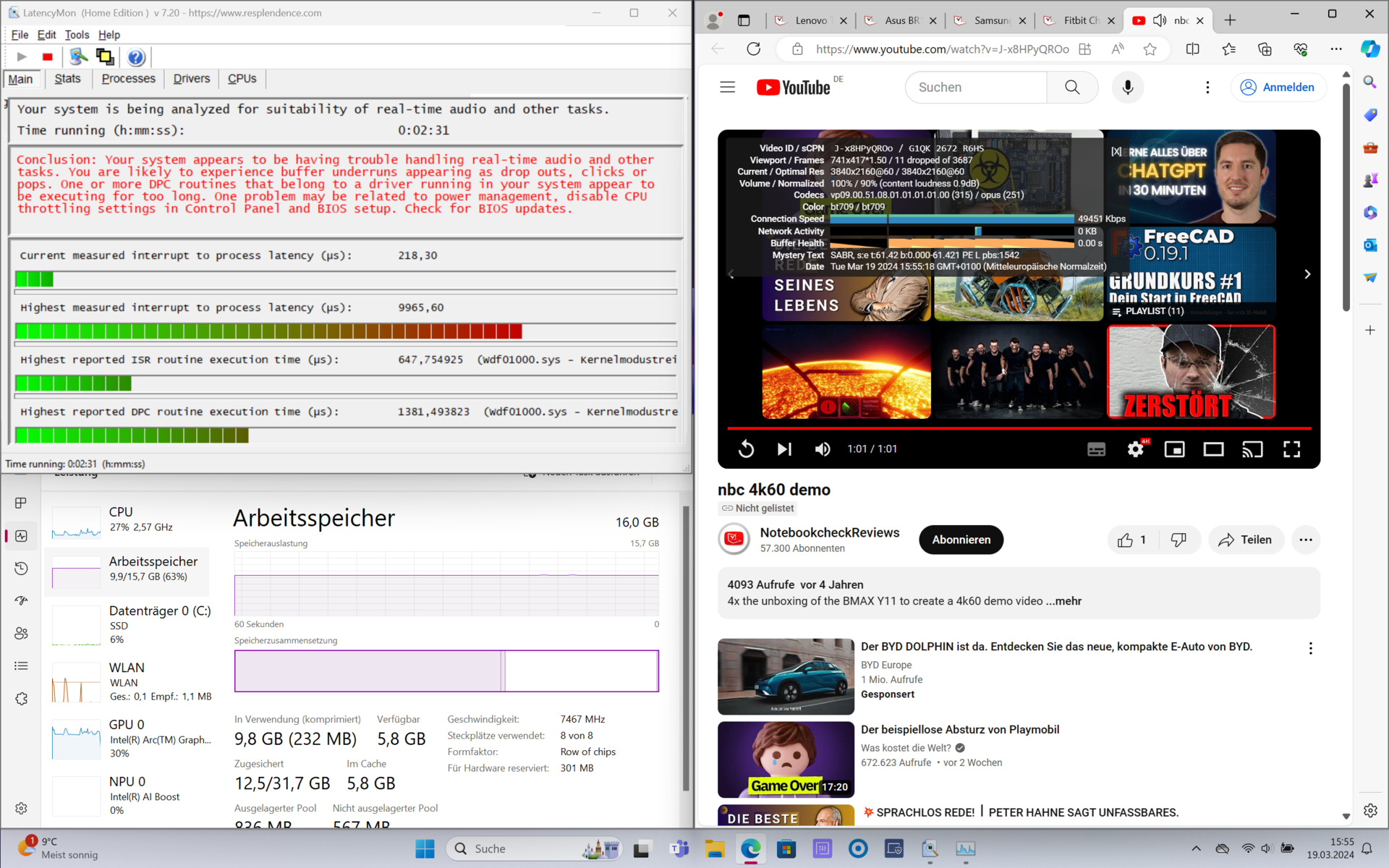Image resolution: width=1389 pixels, height=868 pixels.
Task: Open Task Manager processes sidebar icon
Action: tap(21, 503)
